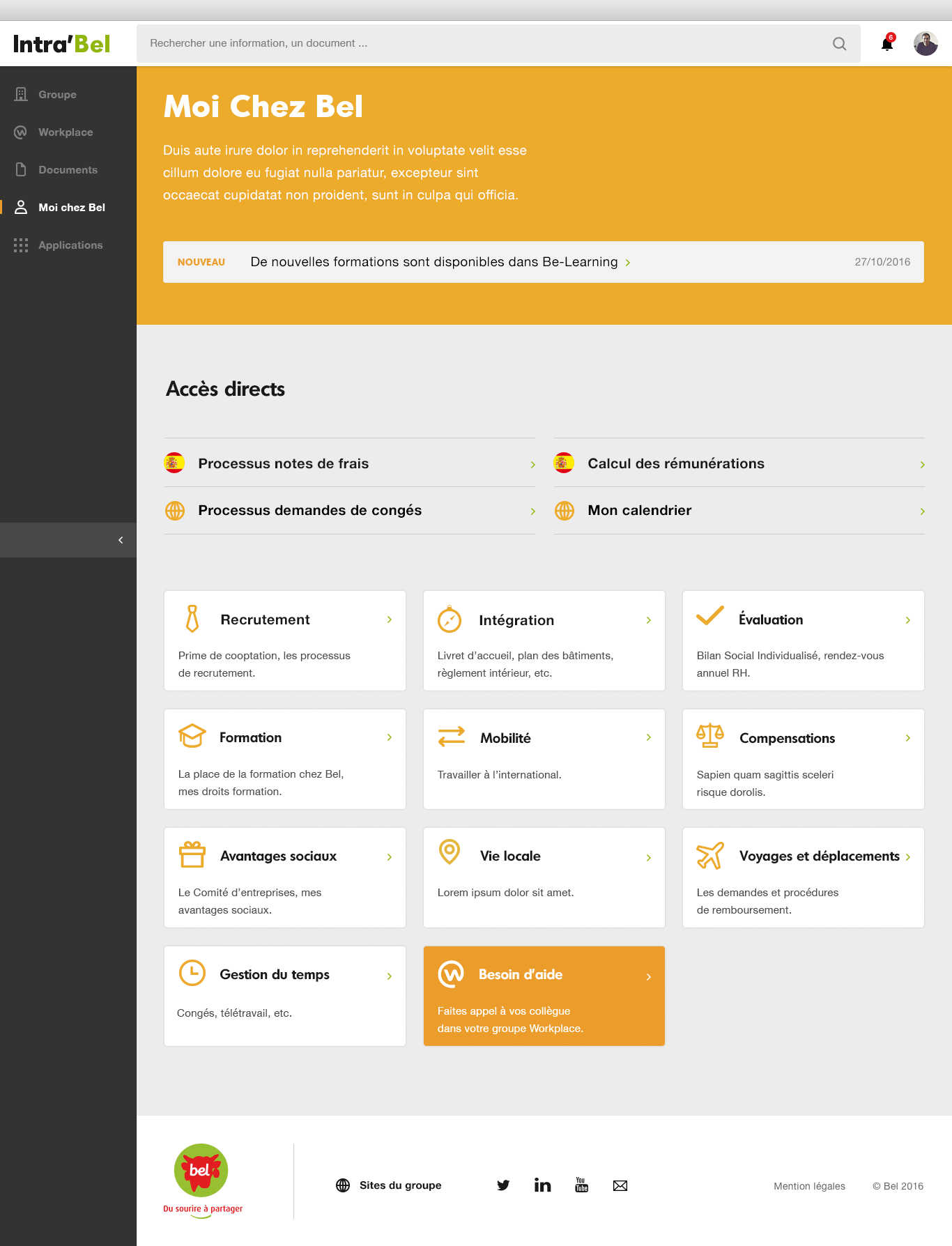The width and height of the screenshot is (952, 1246).
Task: Open the Besoin d'aide card title
Action: point(521,974)
